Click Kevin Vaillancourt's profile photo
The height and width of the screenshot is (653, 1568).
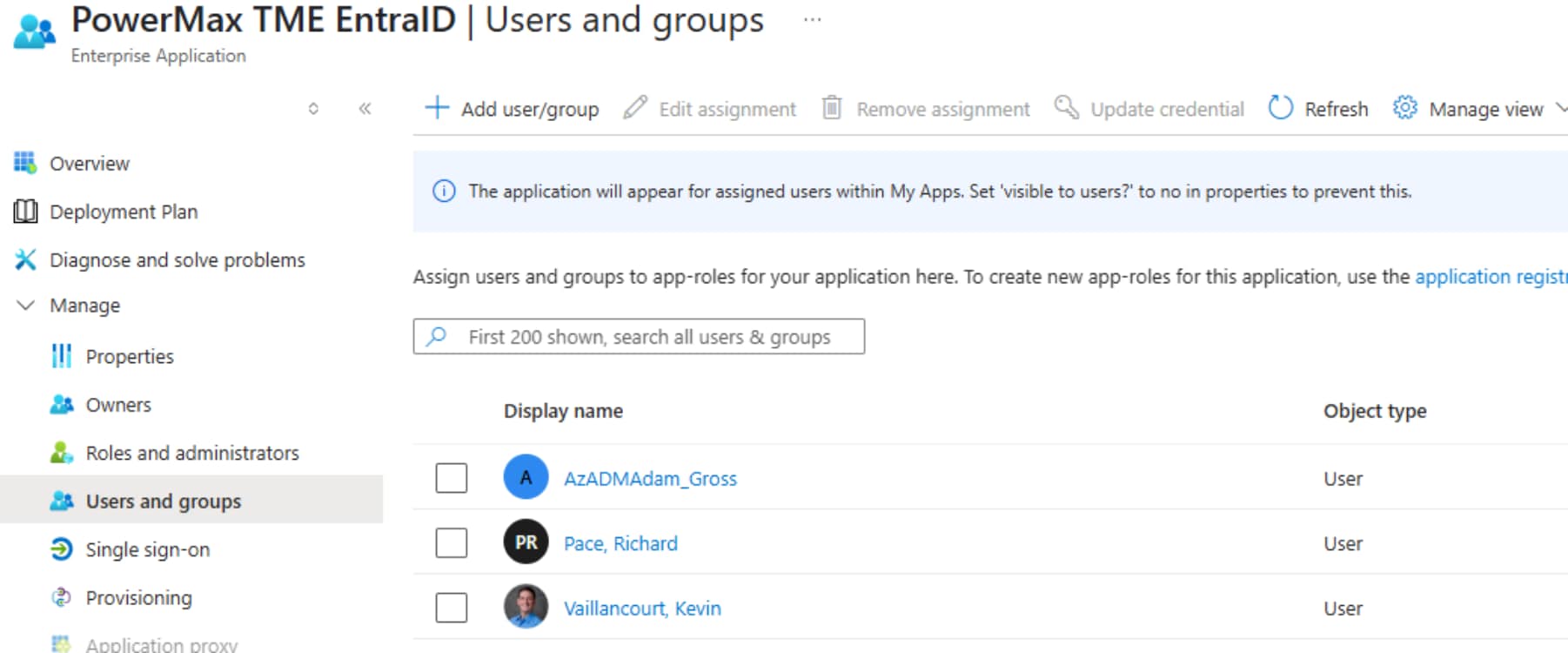[526, 607]
